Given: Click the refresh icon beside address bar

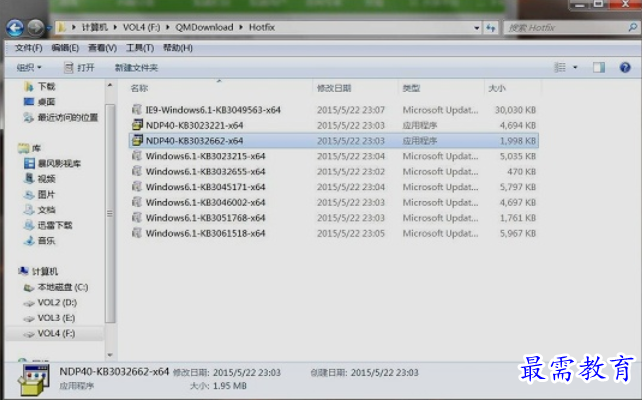Looking at the screenshot, I should [491, 28].
